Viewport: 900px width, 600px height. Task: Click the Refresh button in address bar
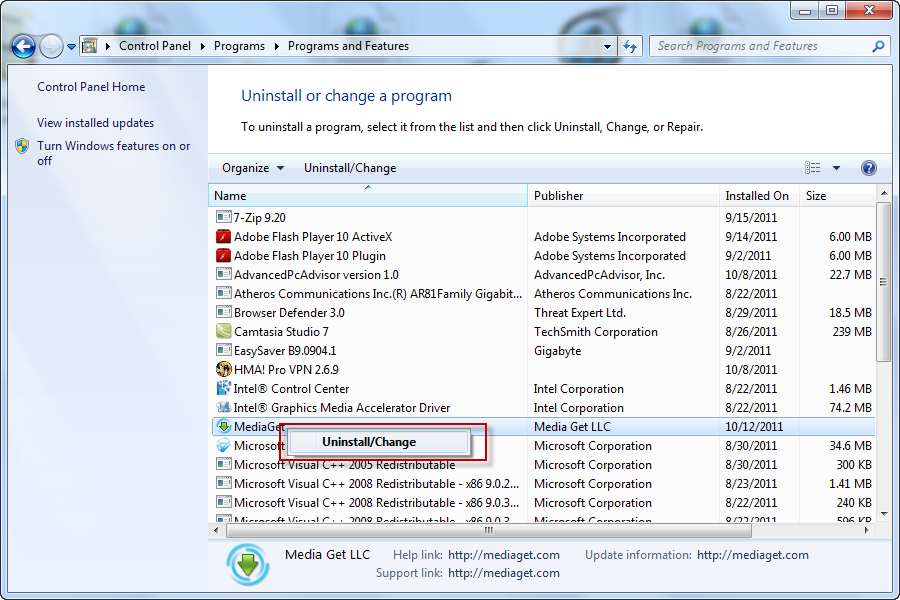click(x=630, y=47)
